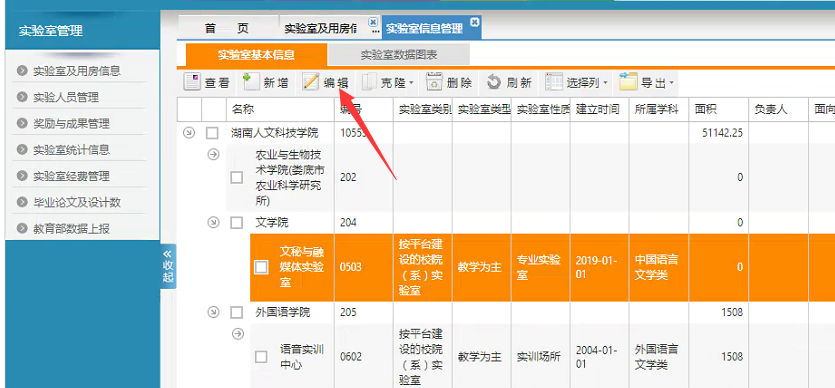Sort by the 面积 column header

pos(706,110)
